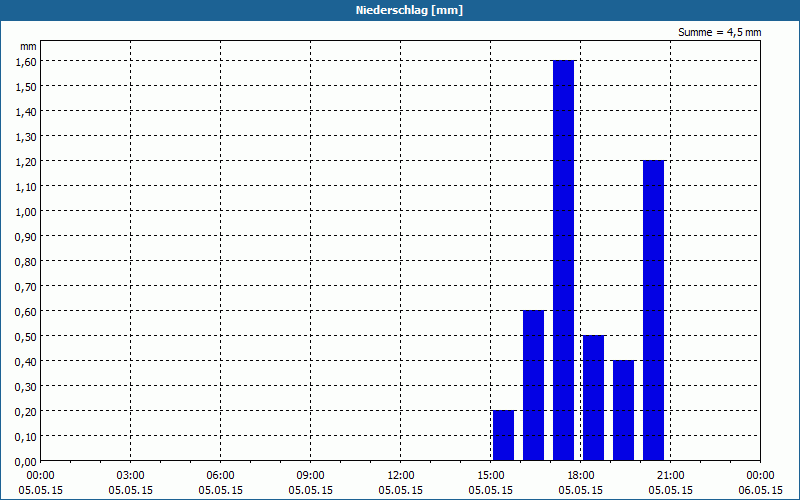Click the 15:00 time axis label
Image resolution: width=800 pixels, height=500 pixels.
tap(491, 476)
